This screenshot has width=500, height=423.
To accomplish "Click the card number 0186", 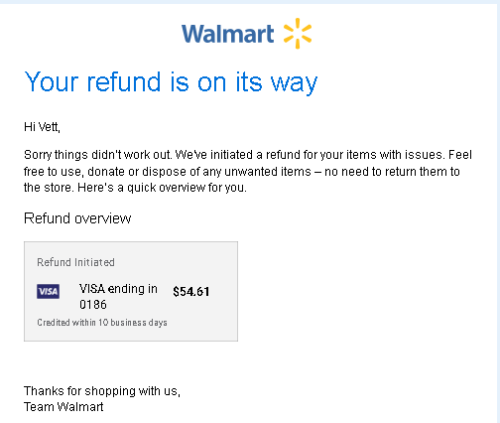I will 93,304.
